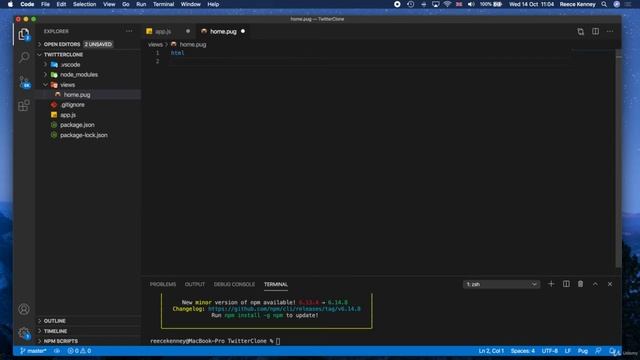
Task: Click the feedback icon in status bar
Action: point(598,351)
